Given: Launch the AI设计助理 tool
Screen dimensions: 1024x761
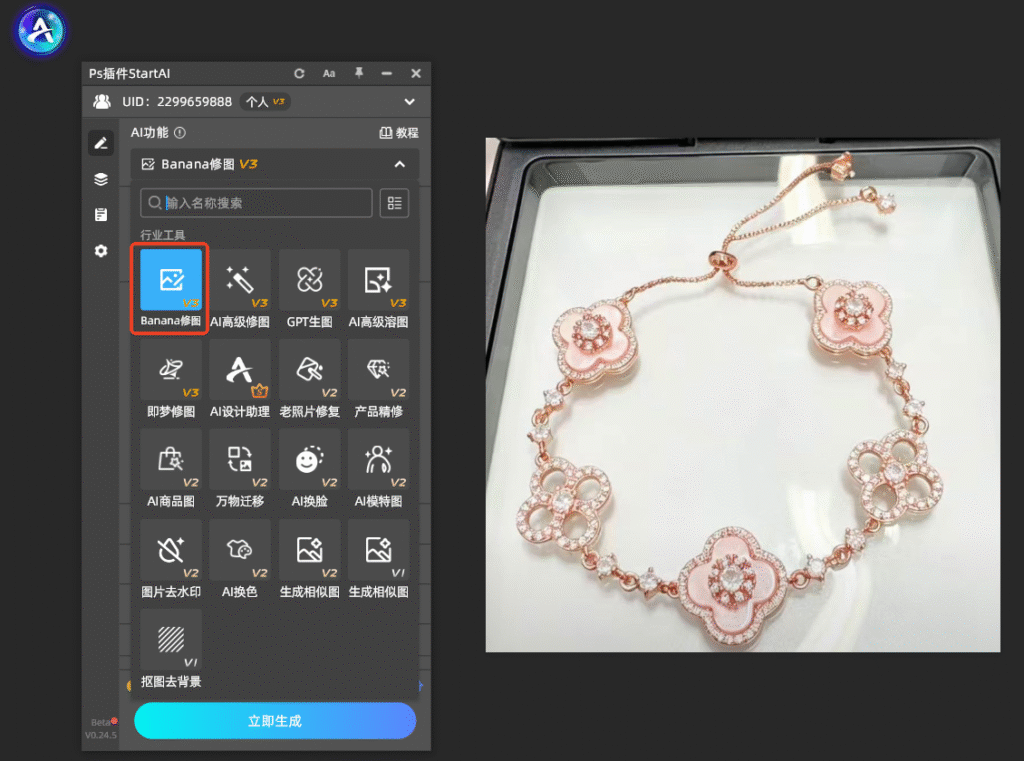Looking at the screenshot, I should (240, 378).
